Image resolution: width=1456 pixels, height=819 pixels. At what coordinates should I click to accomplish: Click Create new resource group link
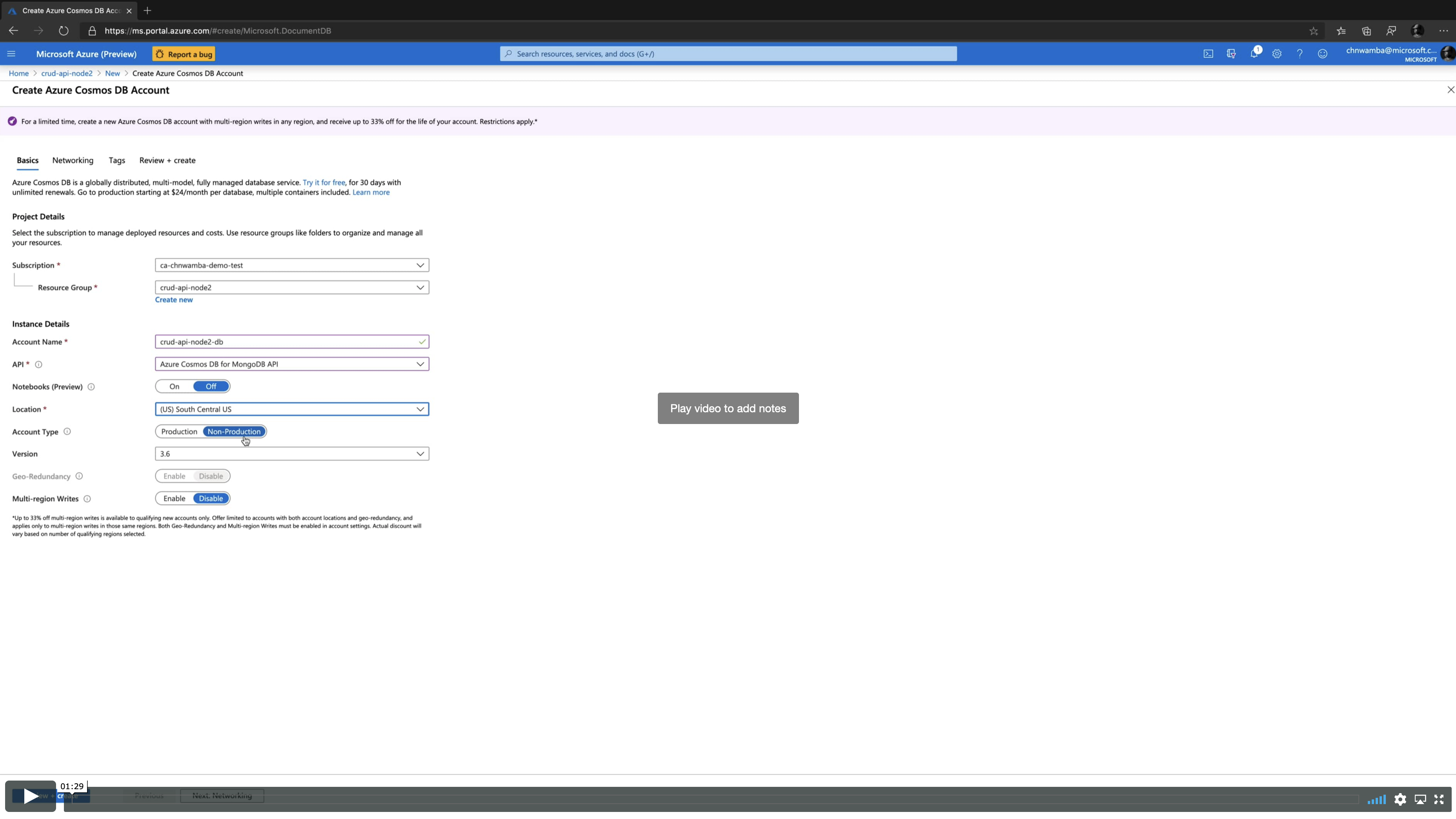(x=174, y=300)
